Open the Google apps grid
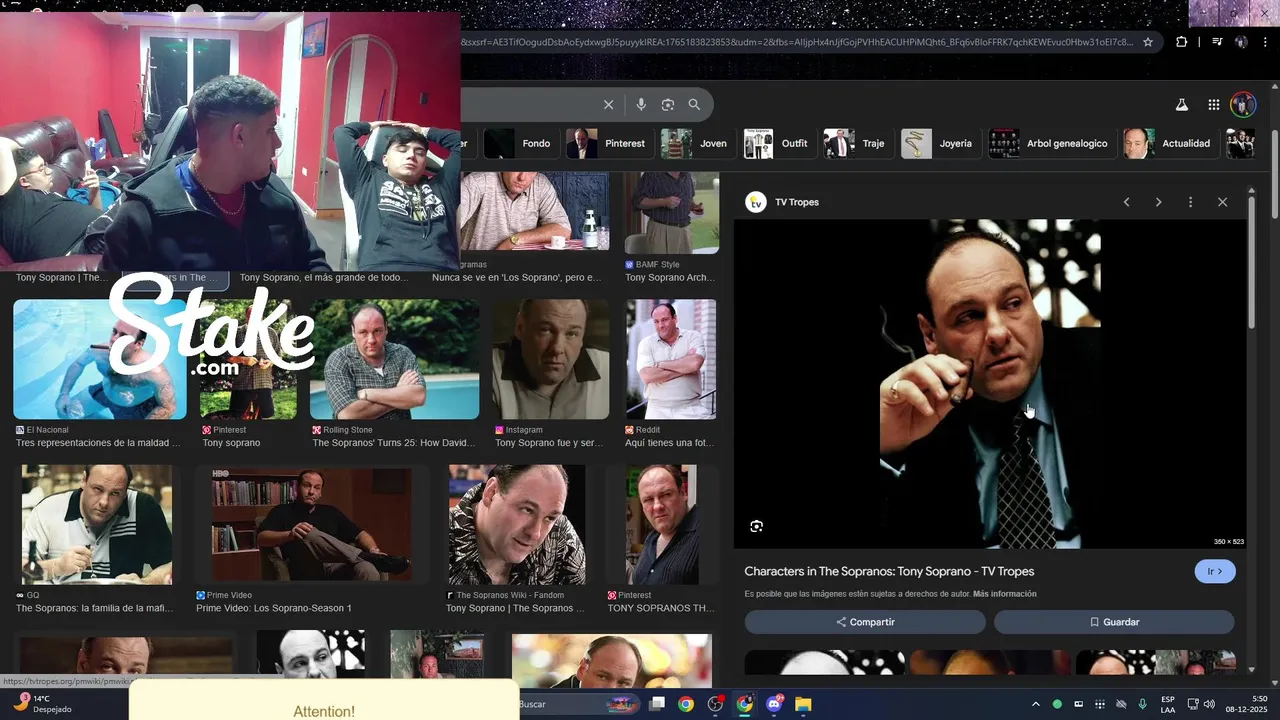 [x=1213, y=104]
